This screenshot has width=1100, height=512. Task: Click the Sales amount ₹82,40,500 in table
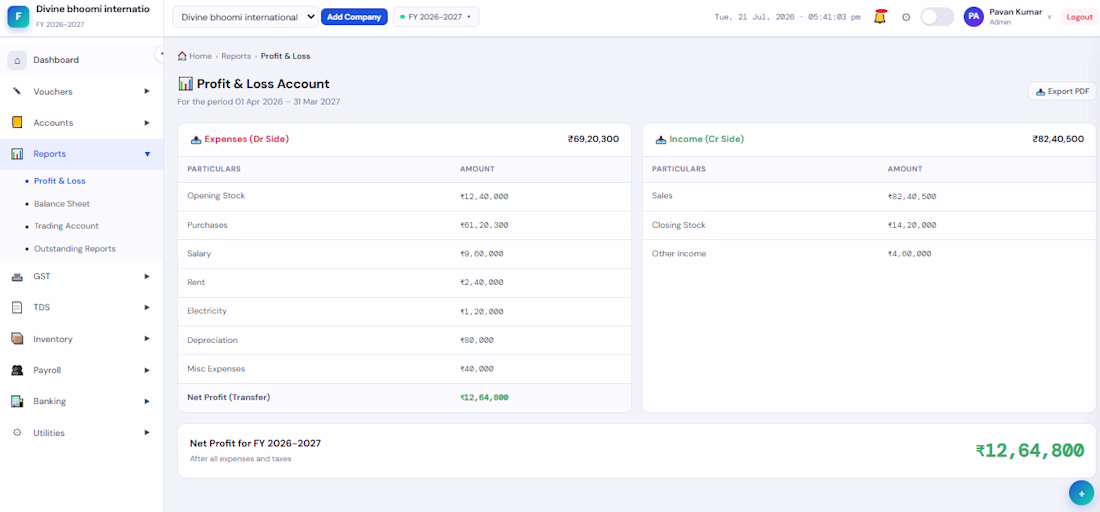tap(912, 196)
